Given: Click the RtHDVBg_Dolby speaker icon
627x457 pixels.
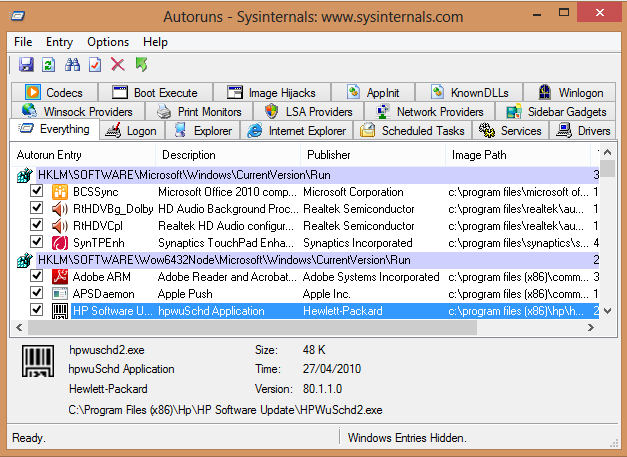Looking at the screenshot, I should (x=60, y=209).
